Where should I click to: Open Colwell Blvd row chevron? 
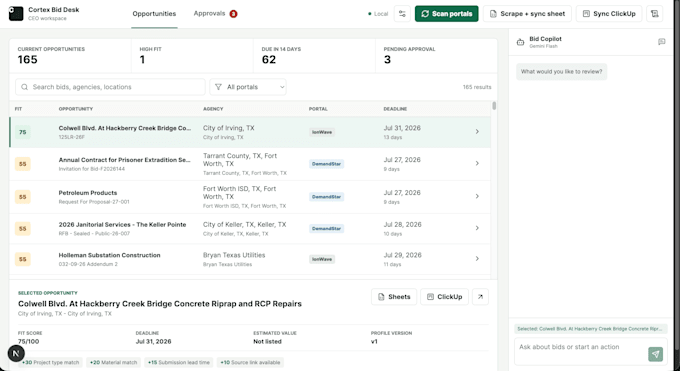(477, 131)
